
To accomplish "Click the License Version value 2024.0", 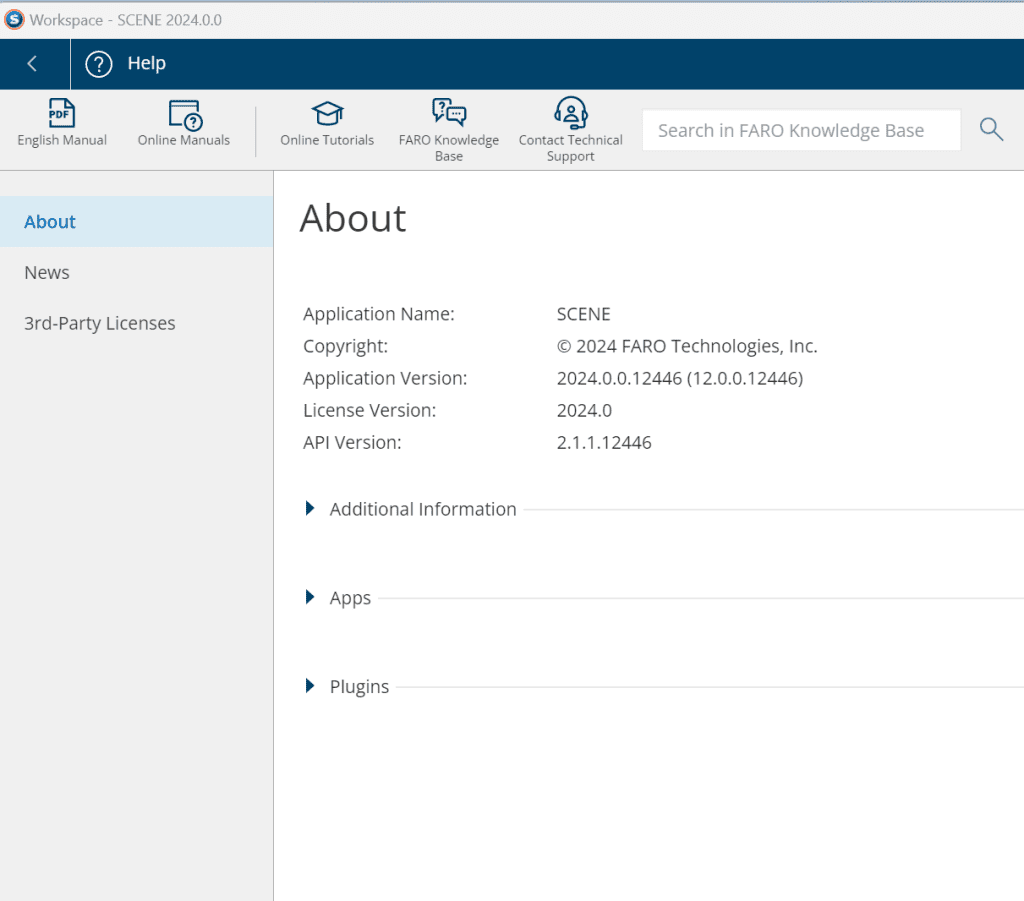I will [x=584, y=410].
